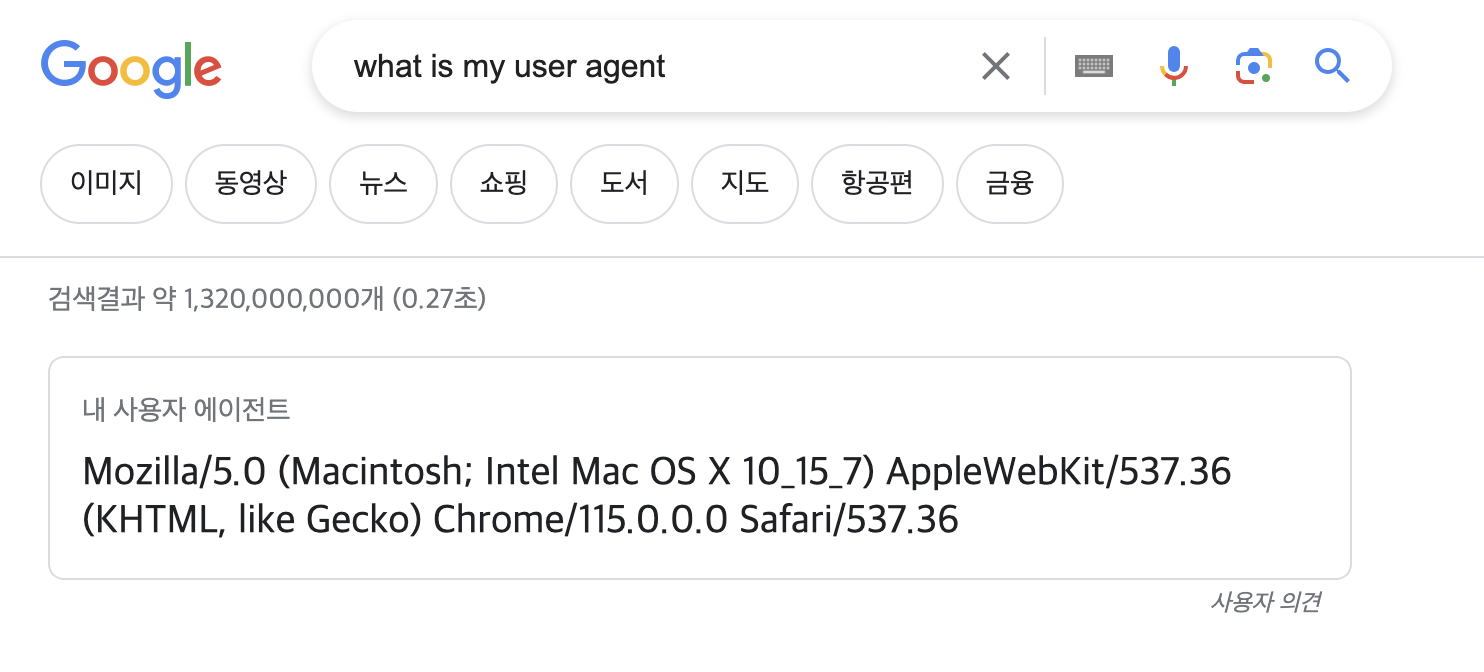Choose the 도서 filter chip
Viewport: 1484px width, 672px height.
pyautogui.click(x=624, y=184)
